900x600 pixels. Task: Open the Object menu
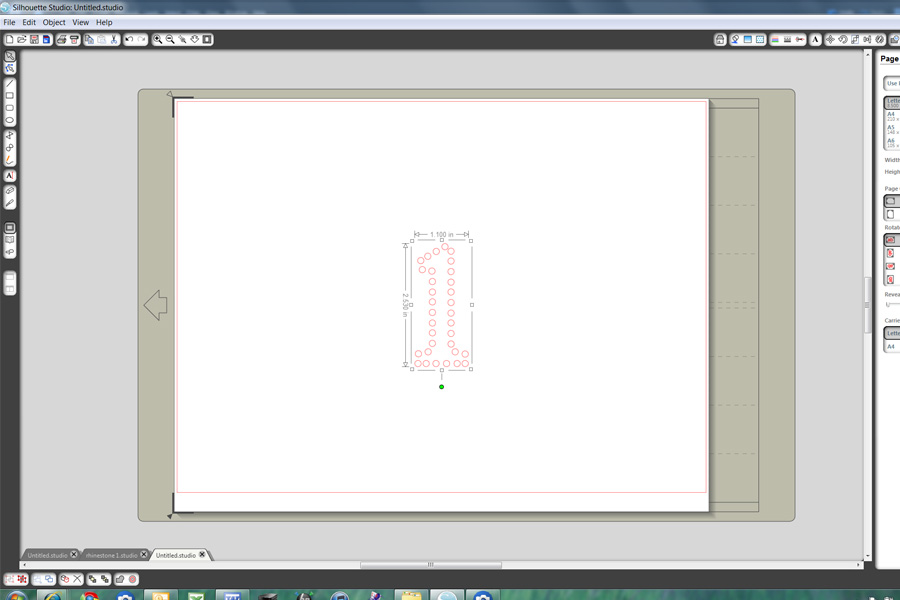[54, 22]
